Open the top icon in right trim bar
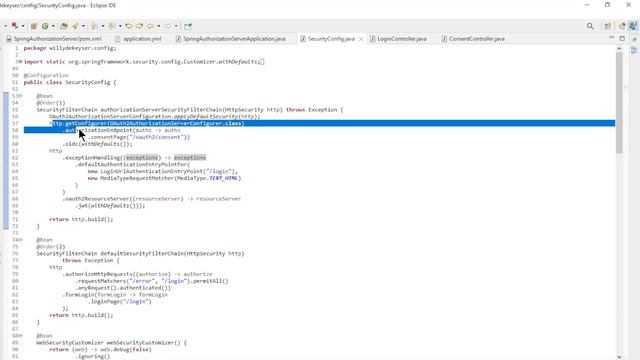Screen dimensions: 640x360 [634, 40]
